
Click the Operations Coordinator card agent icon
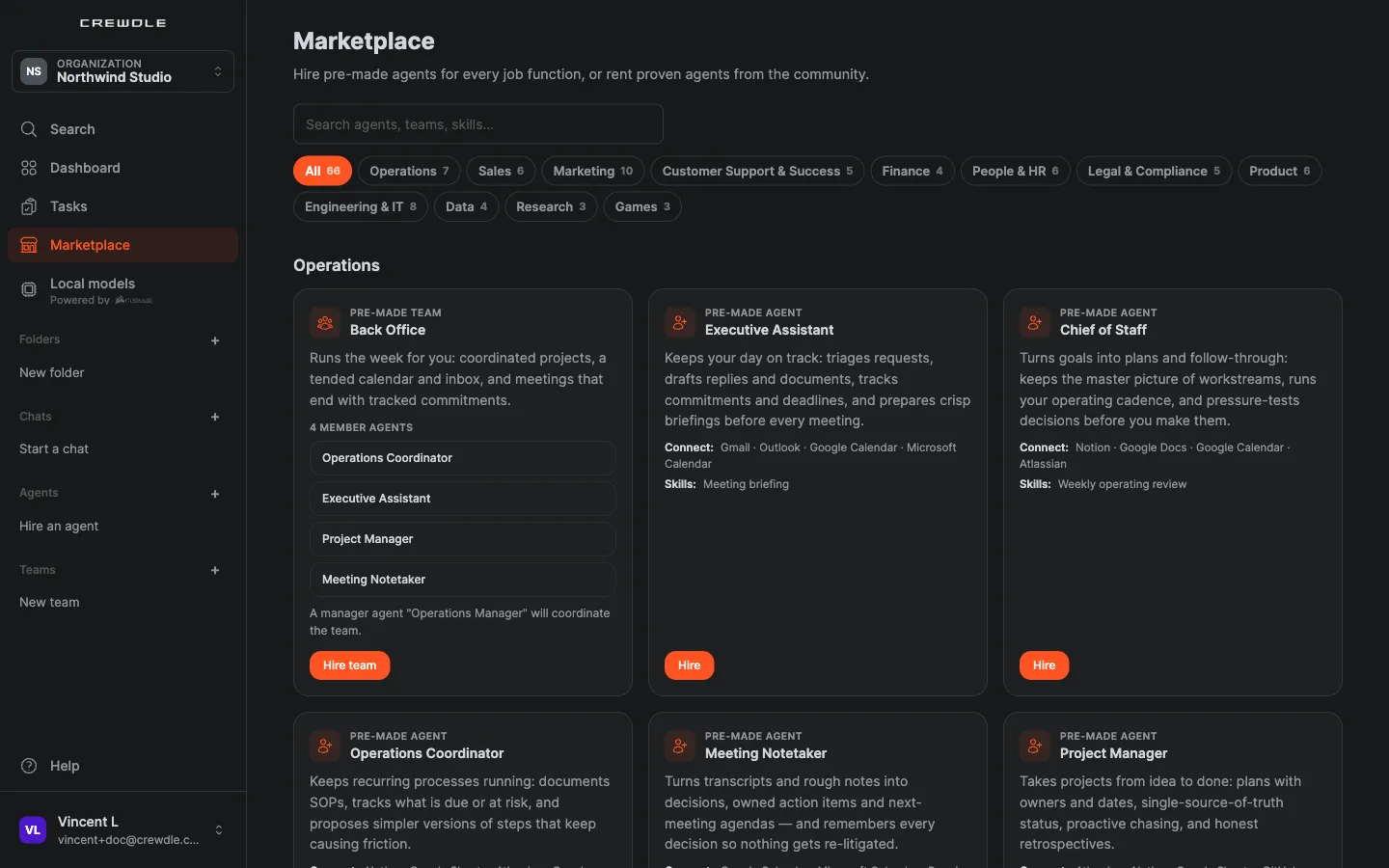[x=325, y=746]
